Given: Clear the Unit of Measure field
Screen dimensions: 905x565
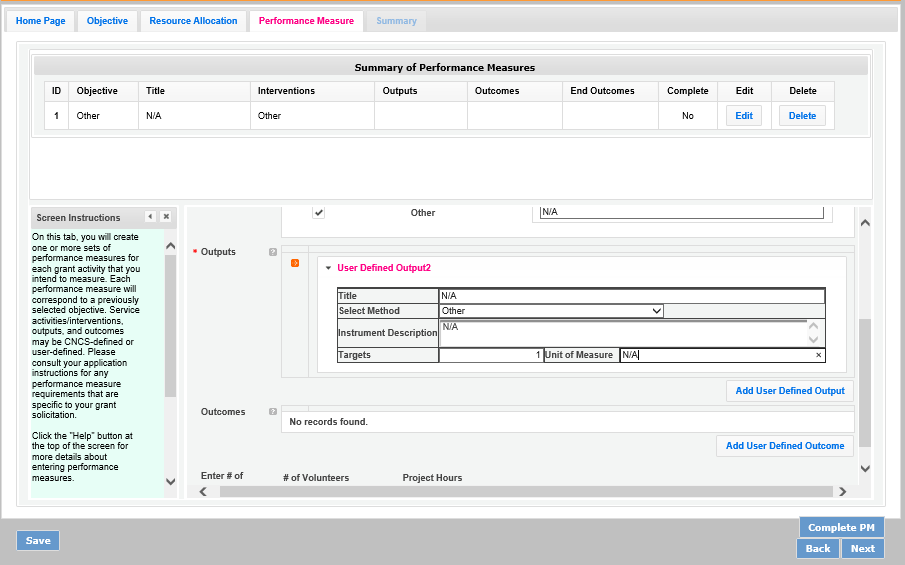Looking at the screenshot, I should click(x=818, y=355).
